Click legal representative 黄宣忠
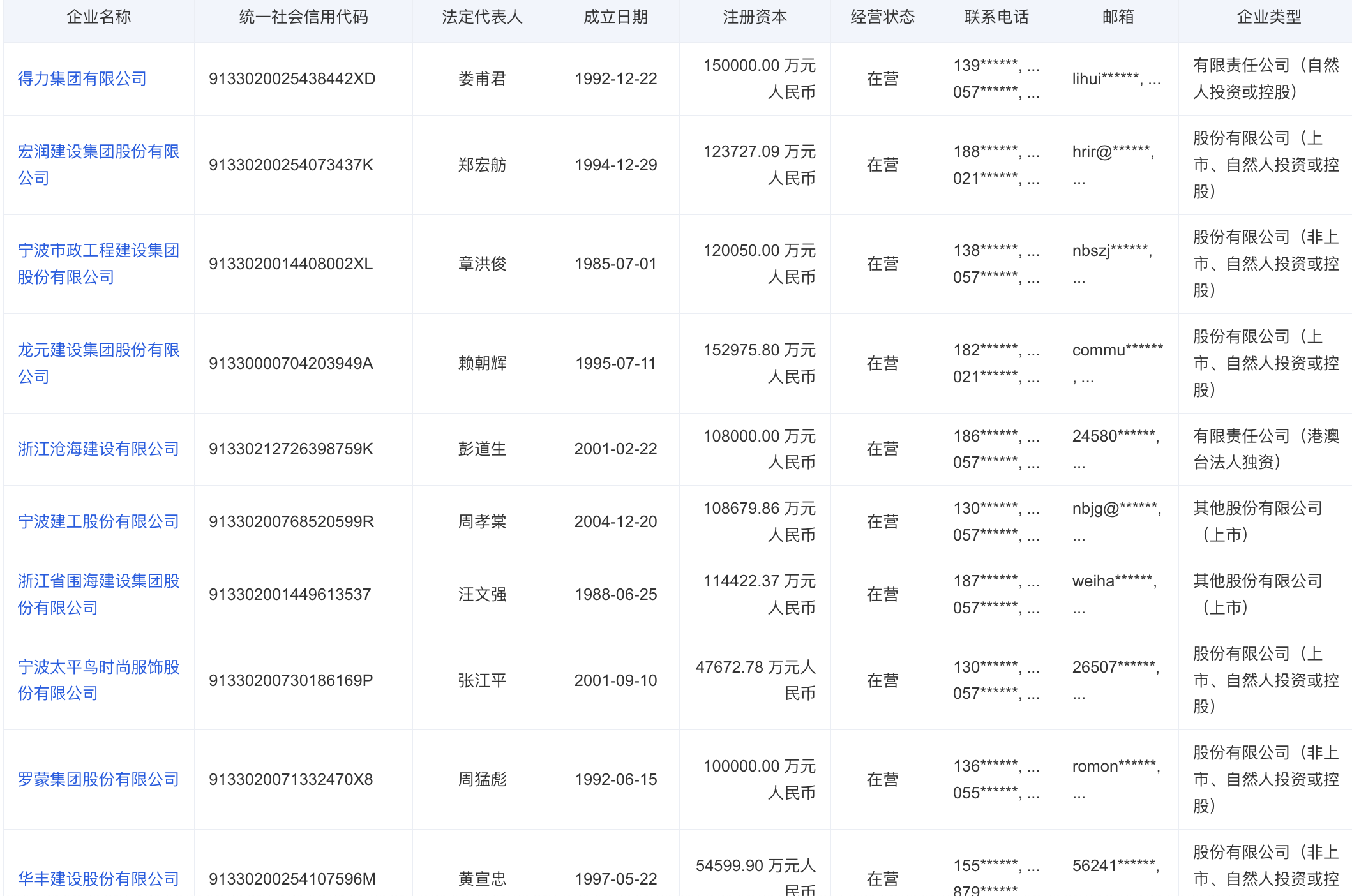 [x=483, y=879]
